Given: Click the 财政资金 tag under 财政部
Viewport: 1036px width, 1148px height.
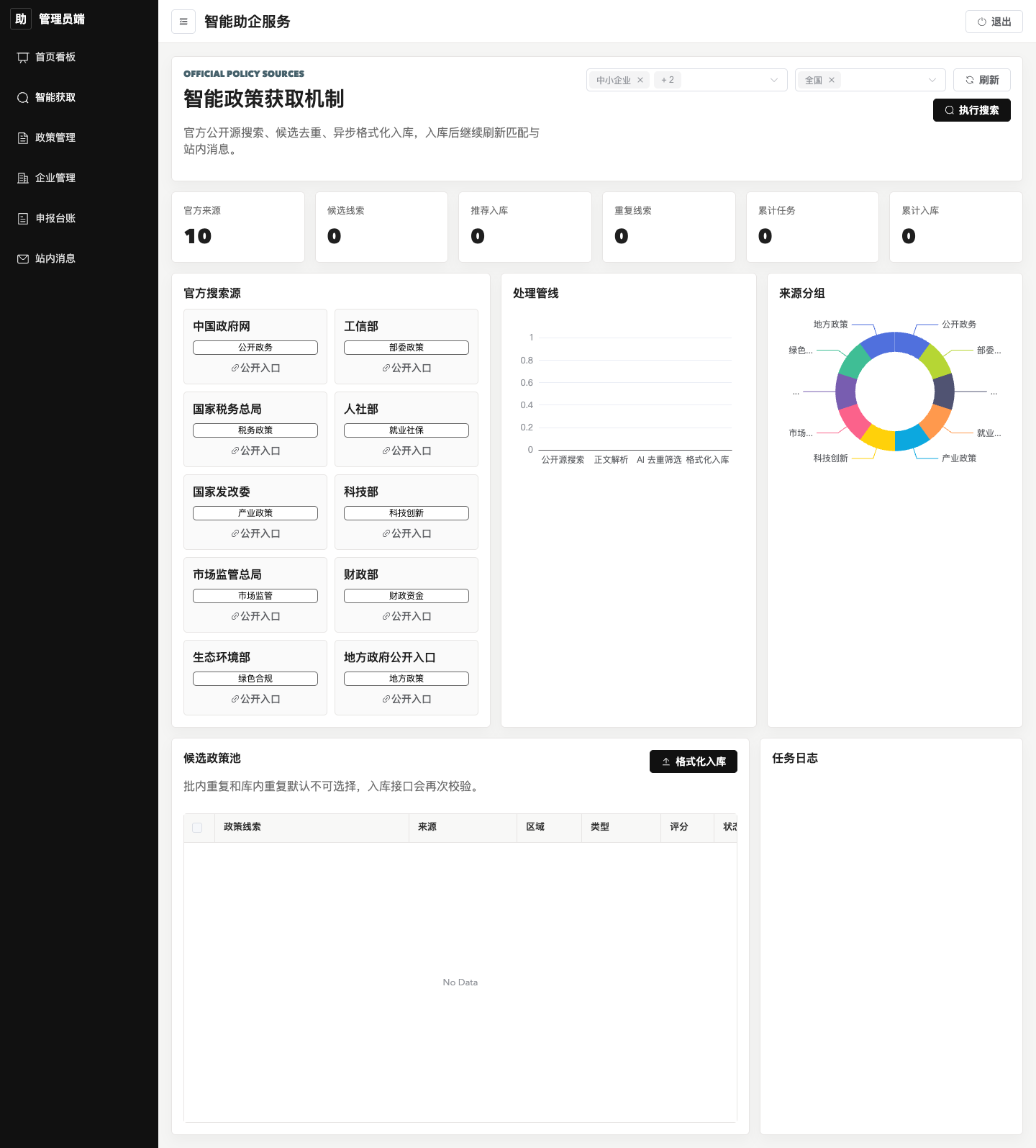Looking at the screenshot, I should point(406,596).
